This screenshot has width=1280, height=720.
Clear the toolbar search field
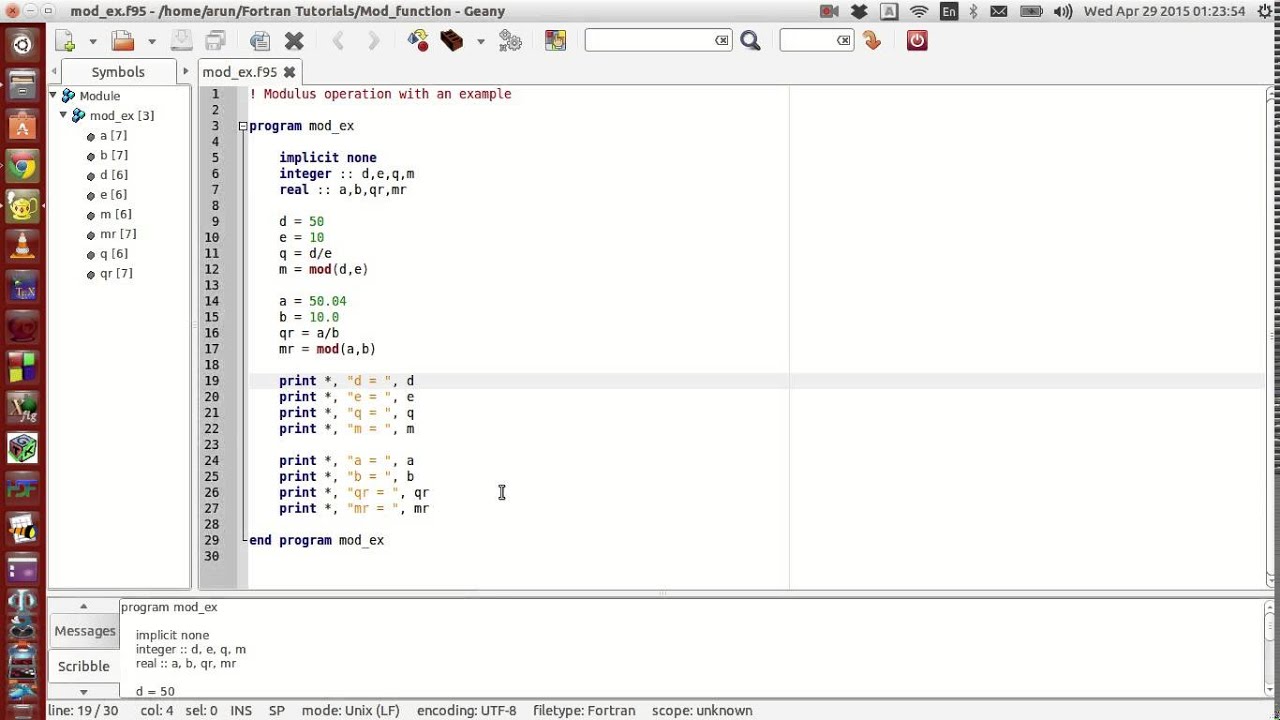[x=722, y=40]
